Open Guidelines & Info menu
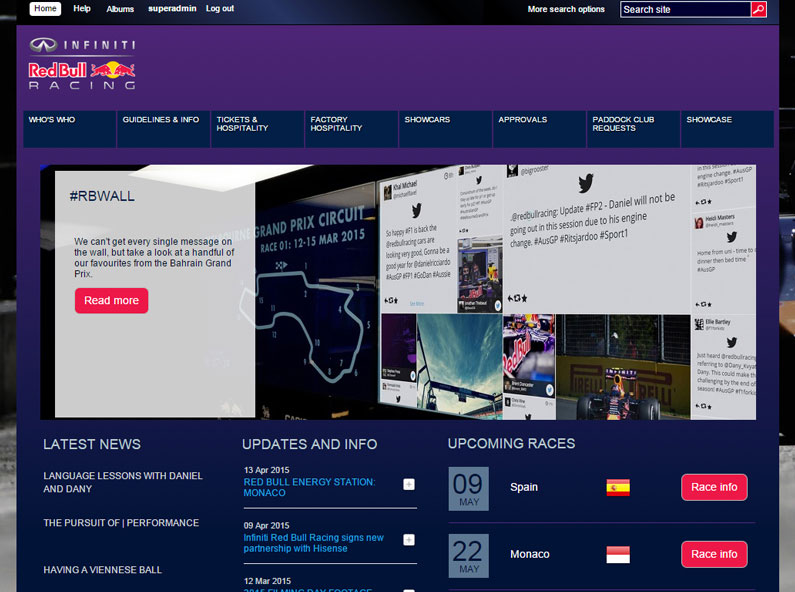 pos(164,129)
